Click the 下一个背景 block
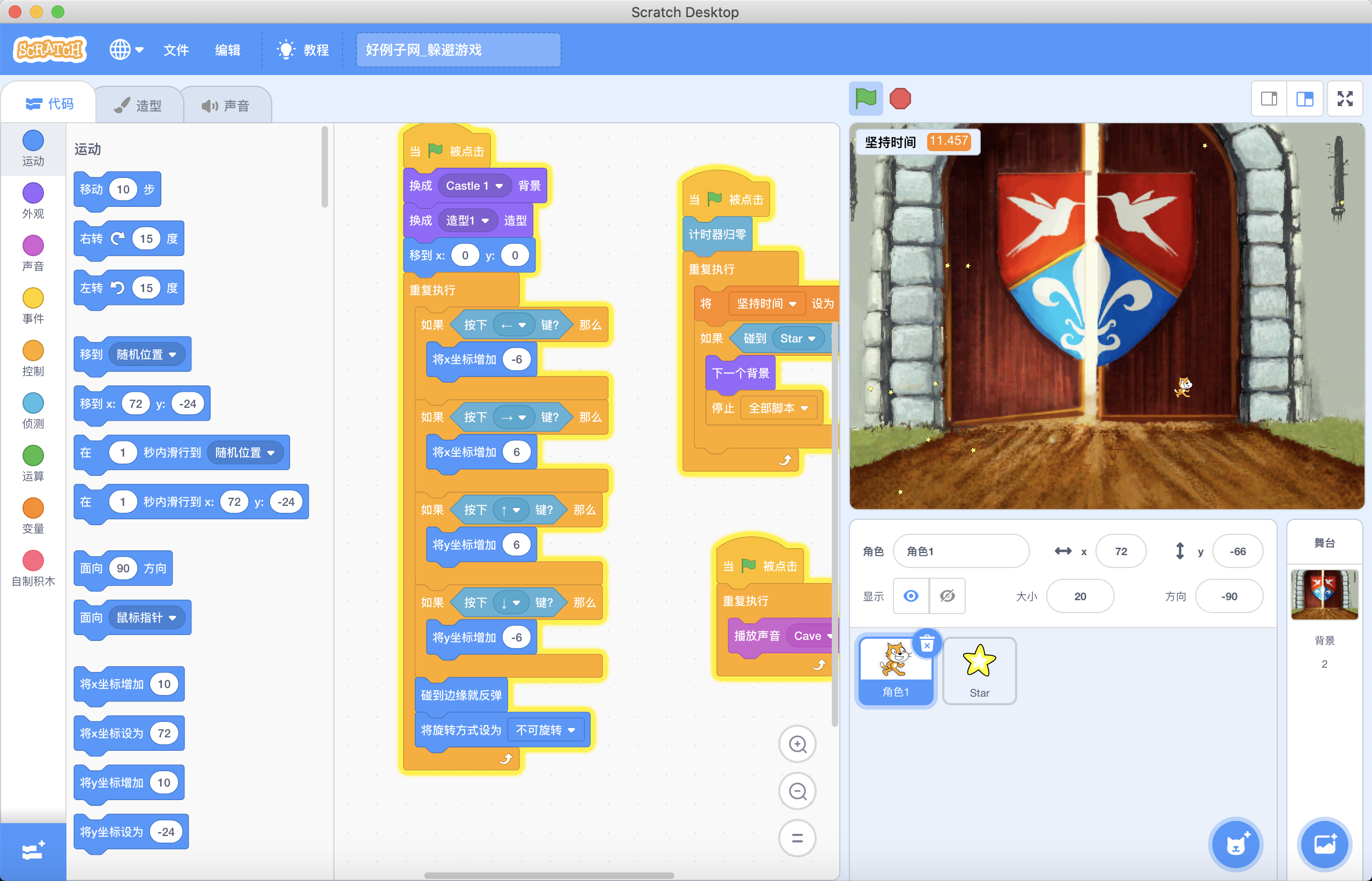1372x881 pixels. point(740,374)
